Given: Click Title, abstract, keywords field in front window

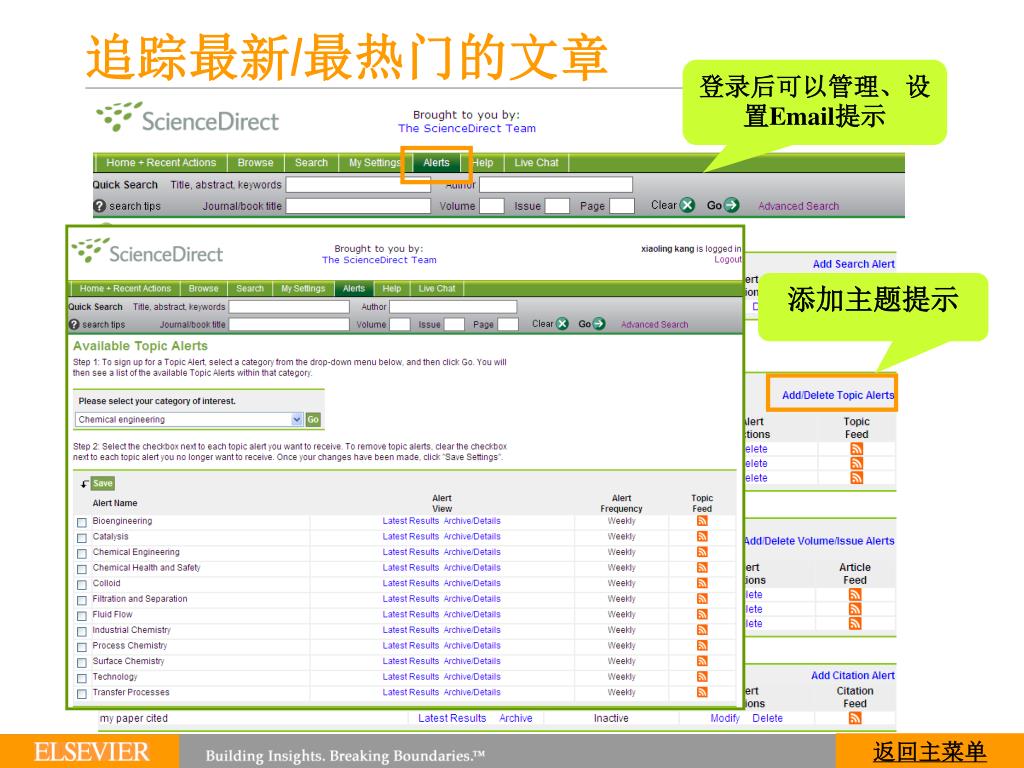Looking at the screenshot, I should click(x=289, y=307).
